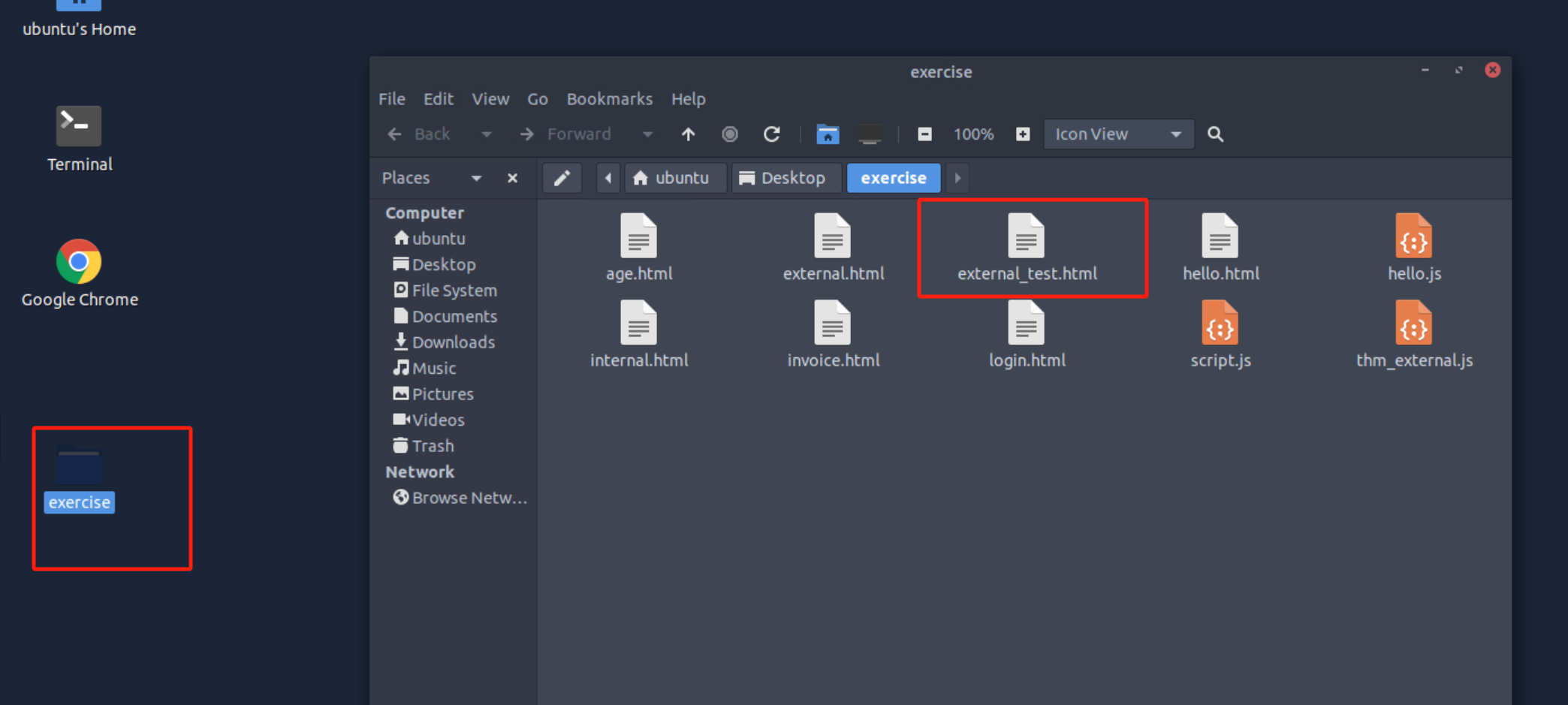Open the File menu
Screen dimensions: 1568x705
click(391, 99)
